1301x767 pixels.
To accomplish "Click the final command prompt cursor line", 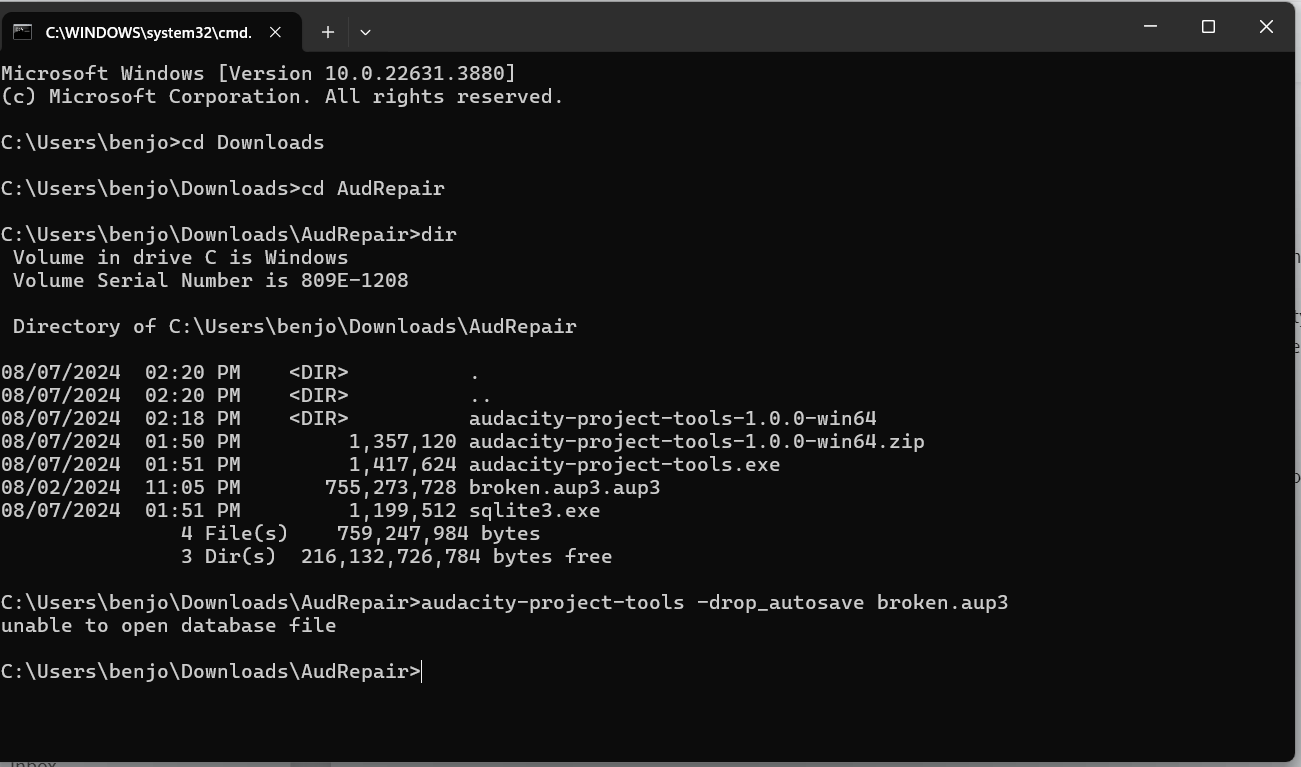I will pos(212,672).
